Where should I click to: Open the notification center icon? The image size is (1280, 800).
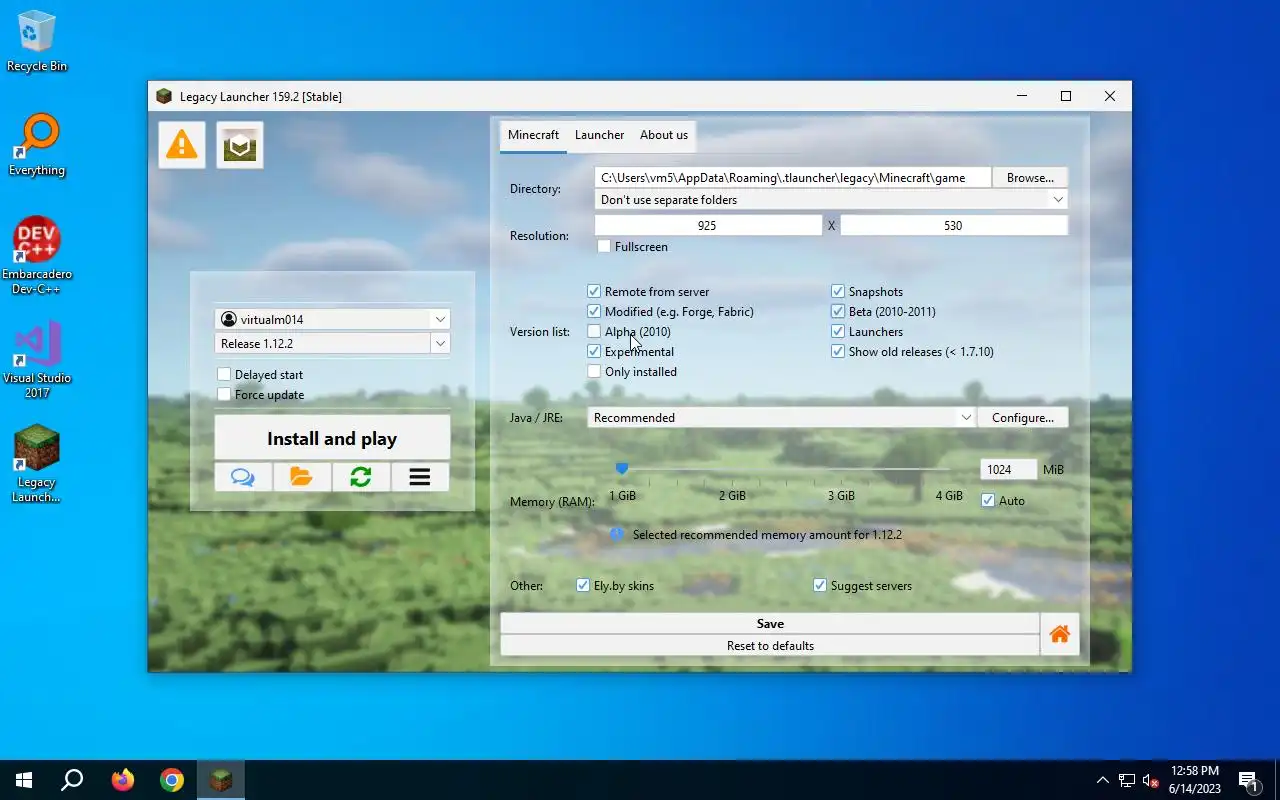pos(1248,780)
